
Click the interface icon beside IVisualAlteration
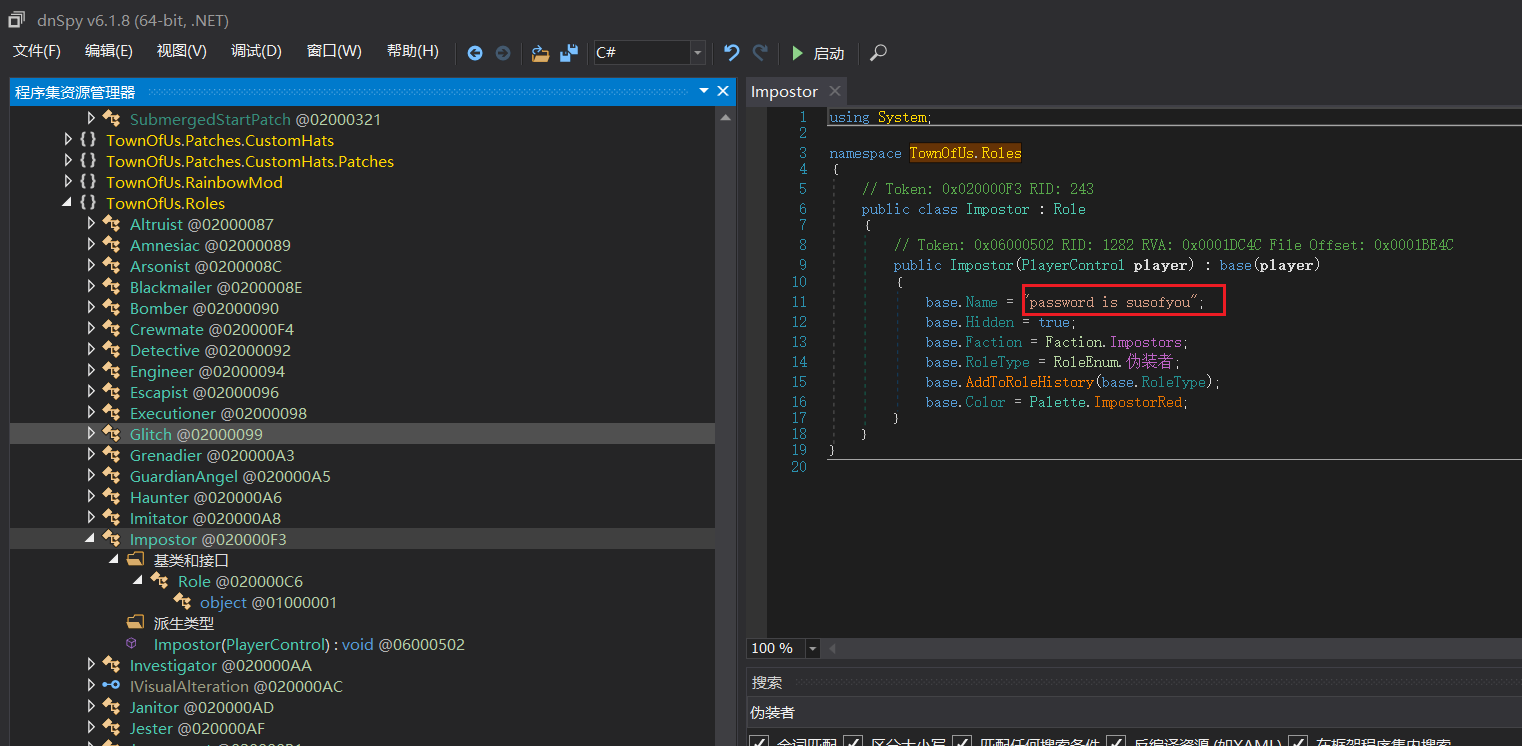pyautogui.click(x=111, y=686)
